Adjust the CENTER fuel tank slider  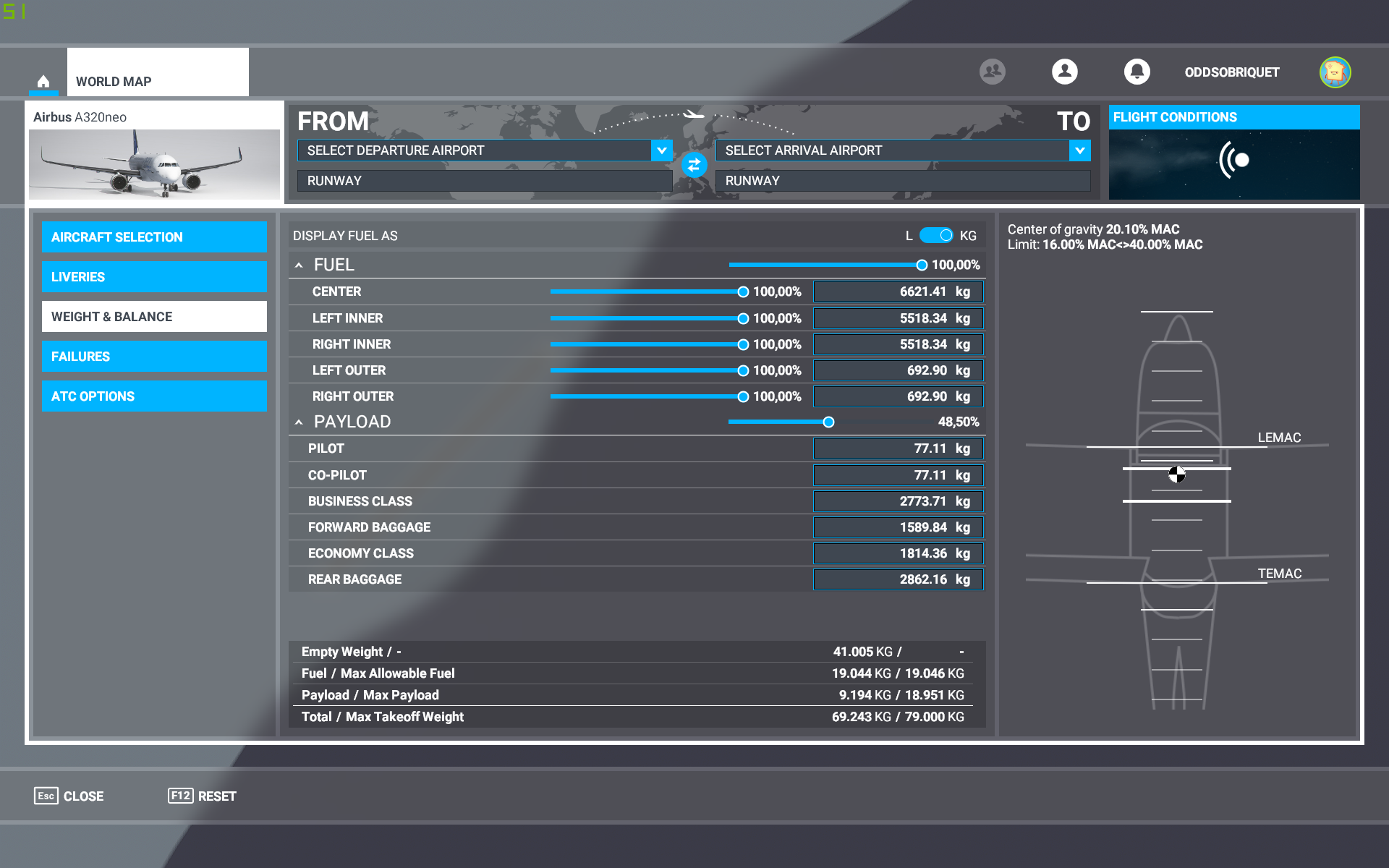point(743,292)
